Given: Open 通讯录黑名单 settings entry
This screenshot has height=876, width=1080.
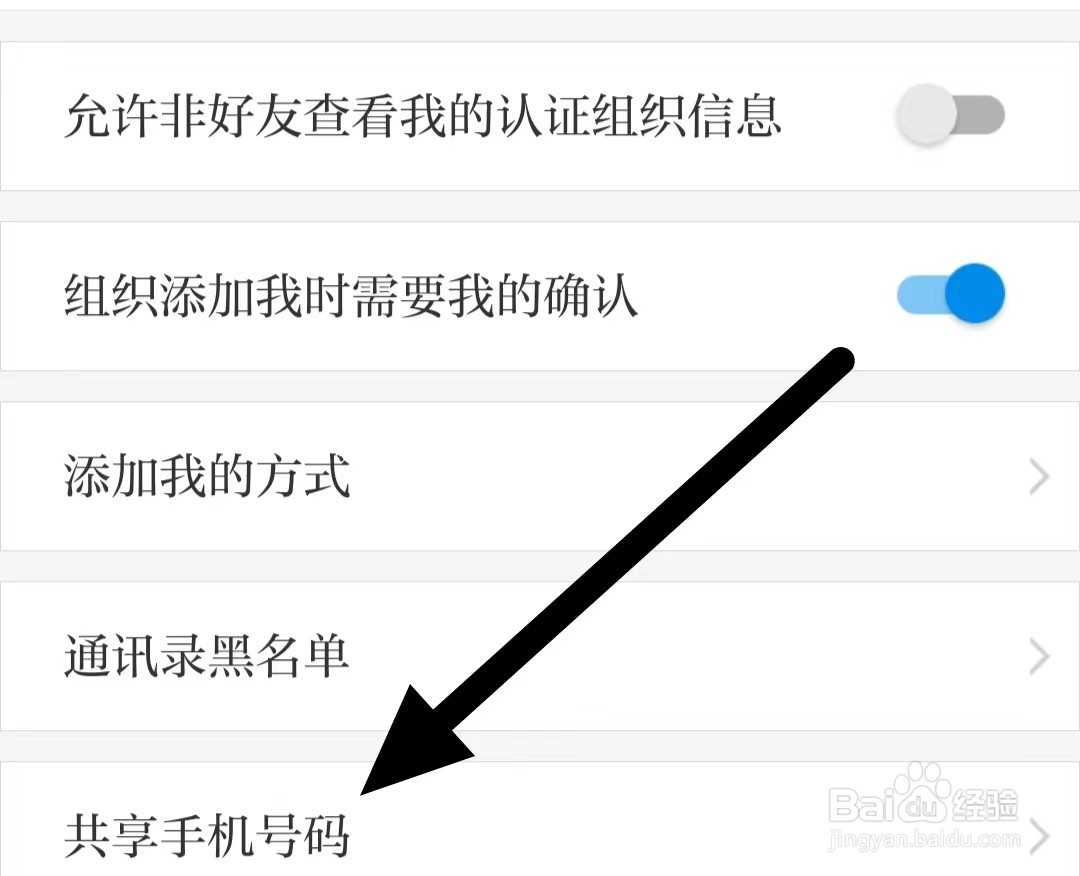Looking at the screenshot, I should (x=540, y=656).
